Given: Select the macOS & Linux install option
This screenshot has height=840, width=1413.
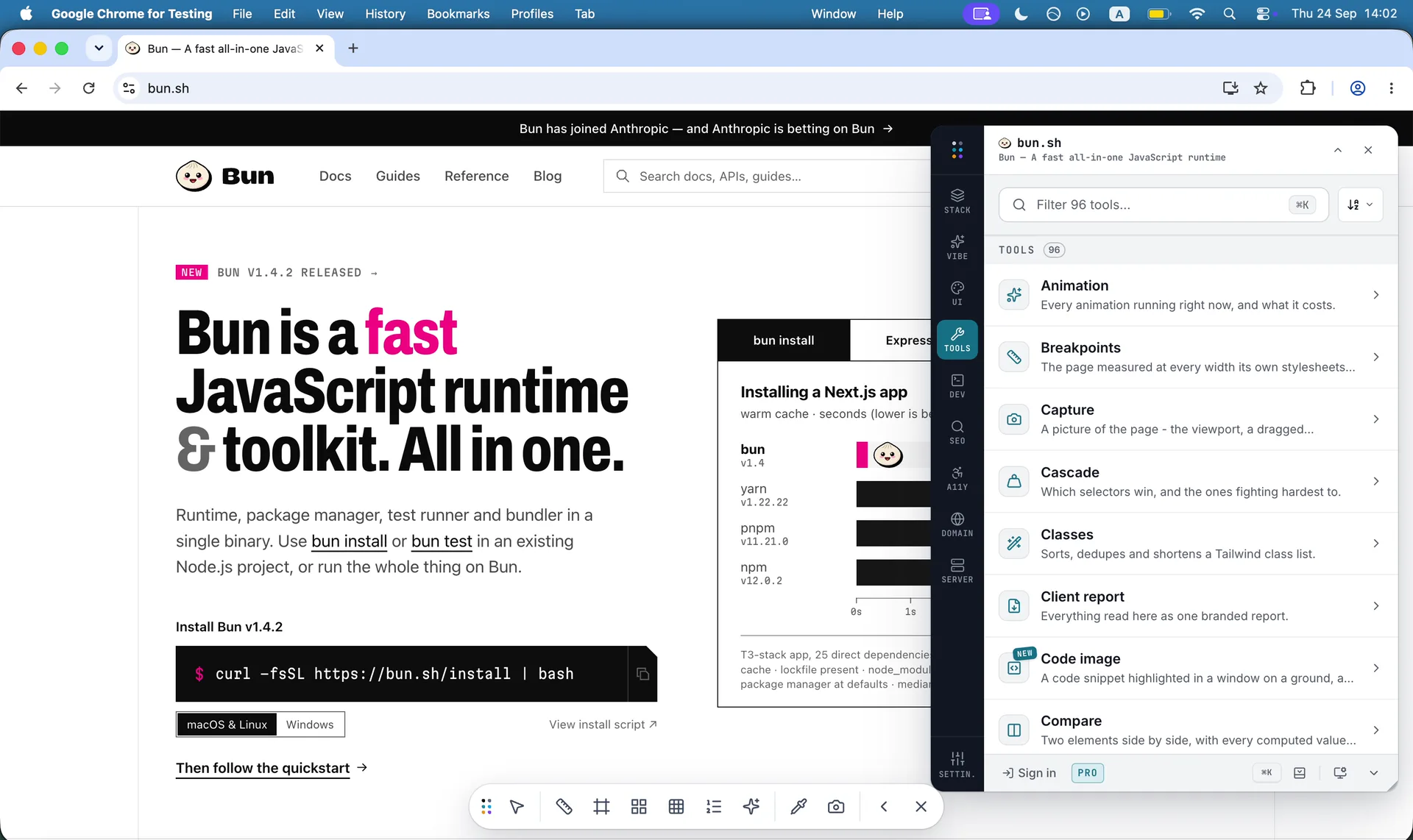Looking at the screenshot, I should pyautogui.click(x=227, y=725).
